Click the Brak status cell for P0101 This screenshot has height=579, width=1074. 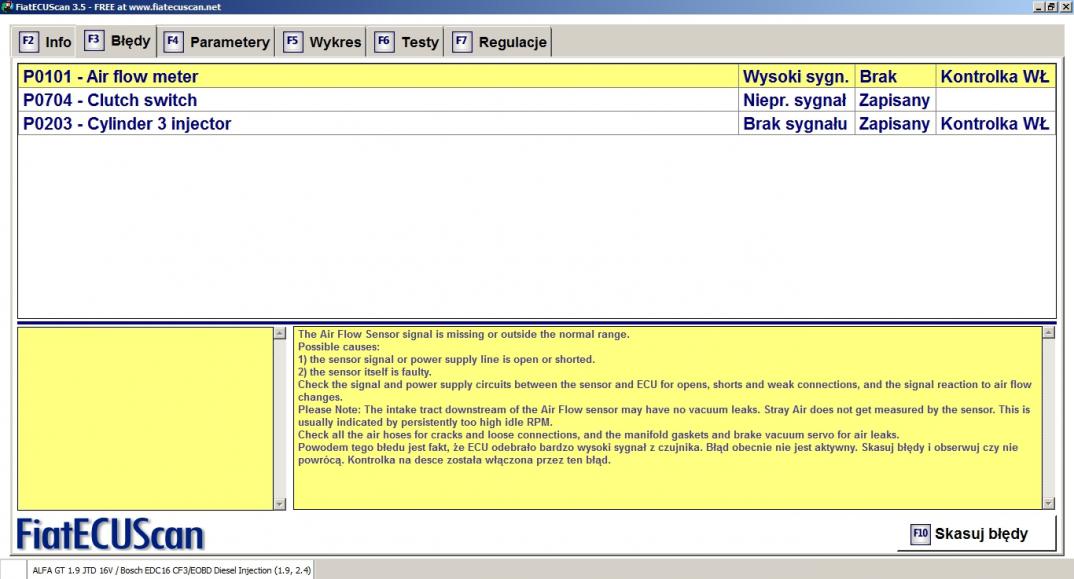coord(895,76)
